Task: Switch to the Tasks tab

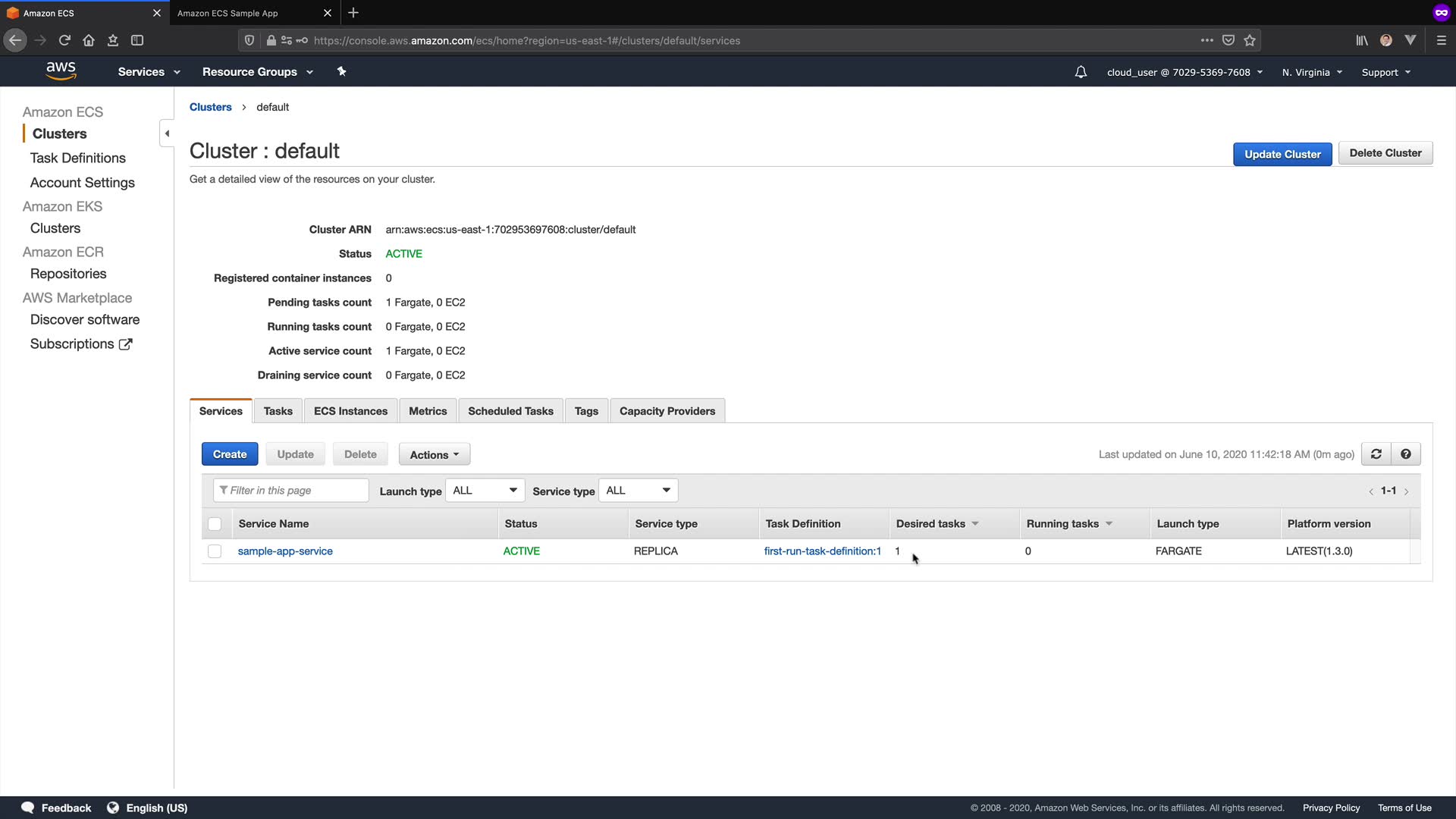Action: tap(278, 411)
